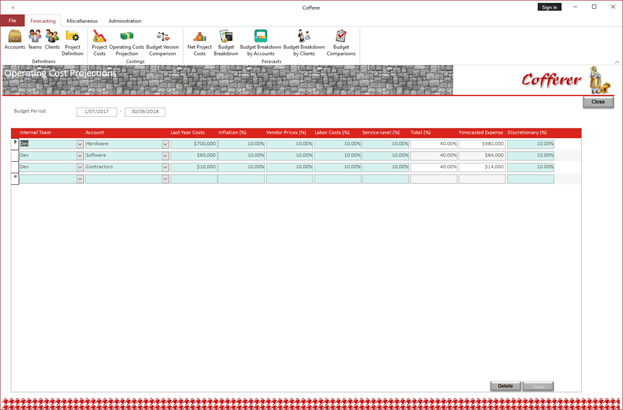The height and width of the screenshot is (410, 623).
Task: Click the Forecasted Expense column header
Action: point(481,133)
